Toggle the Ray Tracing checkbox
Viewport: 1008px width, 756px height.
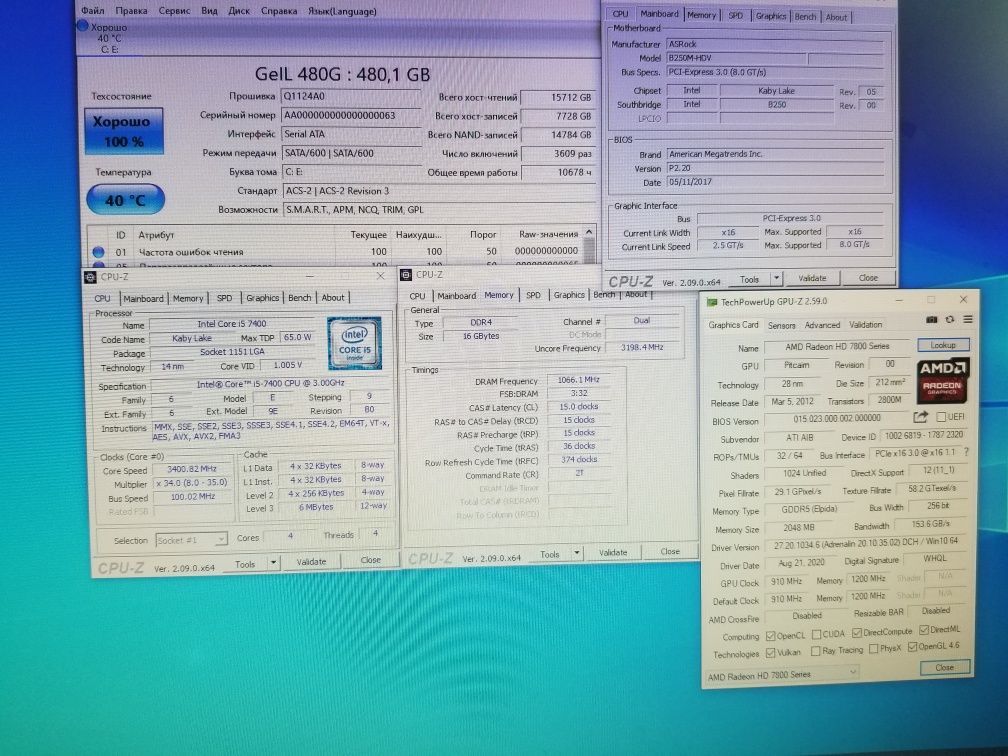pyautogui.click(x=815, y=651)
